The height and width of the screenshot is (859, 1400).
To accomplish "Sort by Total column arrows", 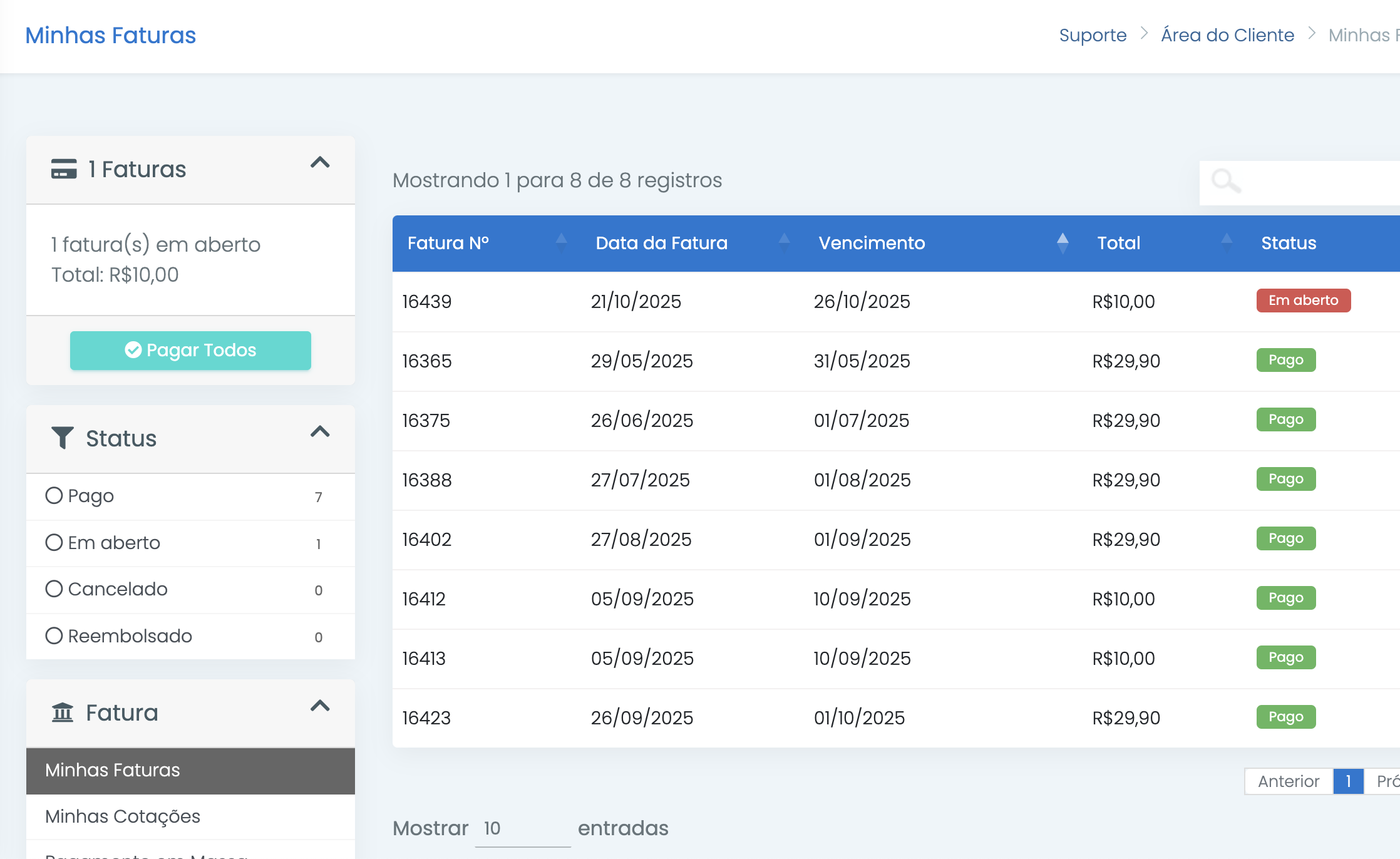I will click(x=1227, y=243).
